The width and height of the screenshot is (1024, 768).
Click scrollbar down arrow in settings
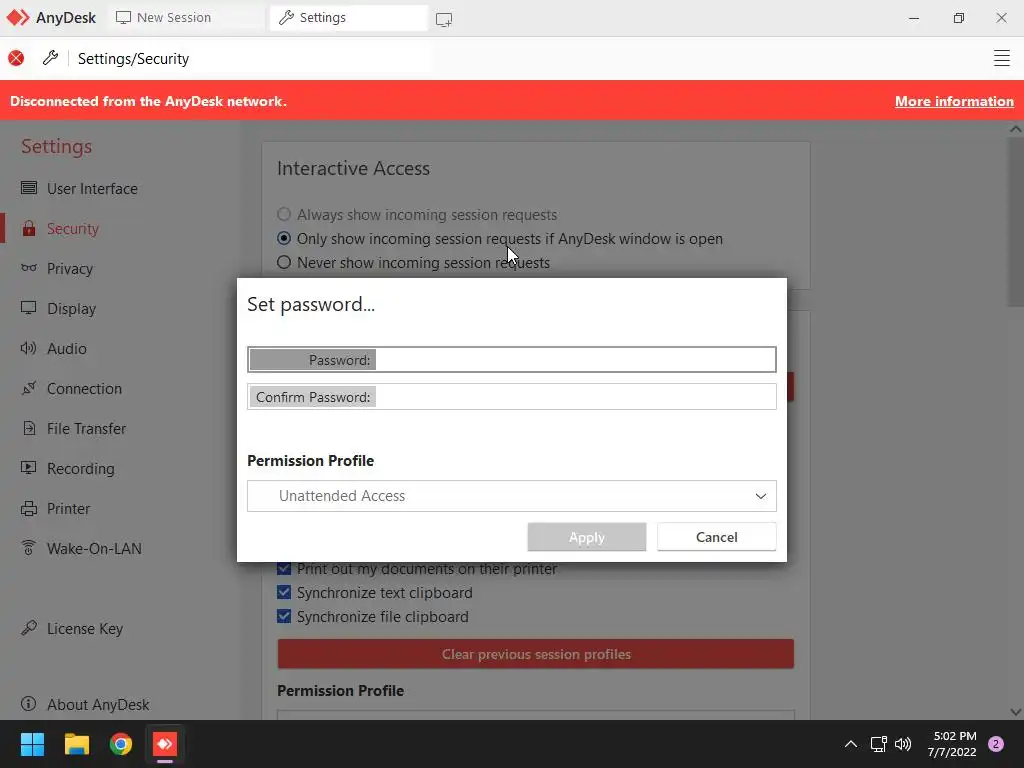pyautogui.click(x=1015, y=712)
